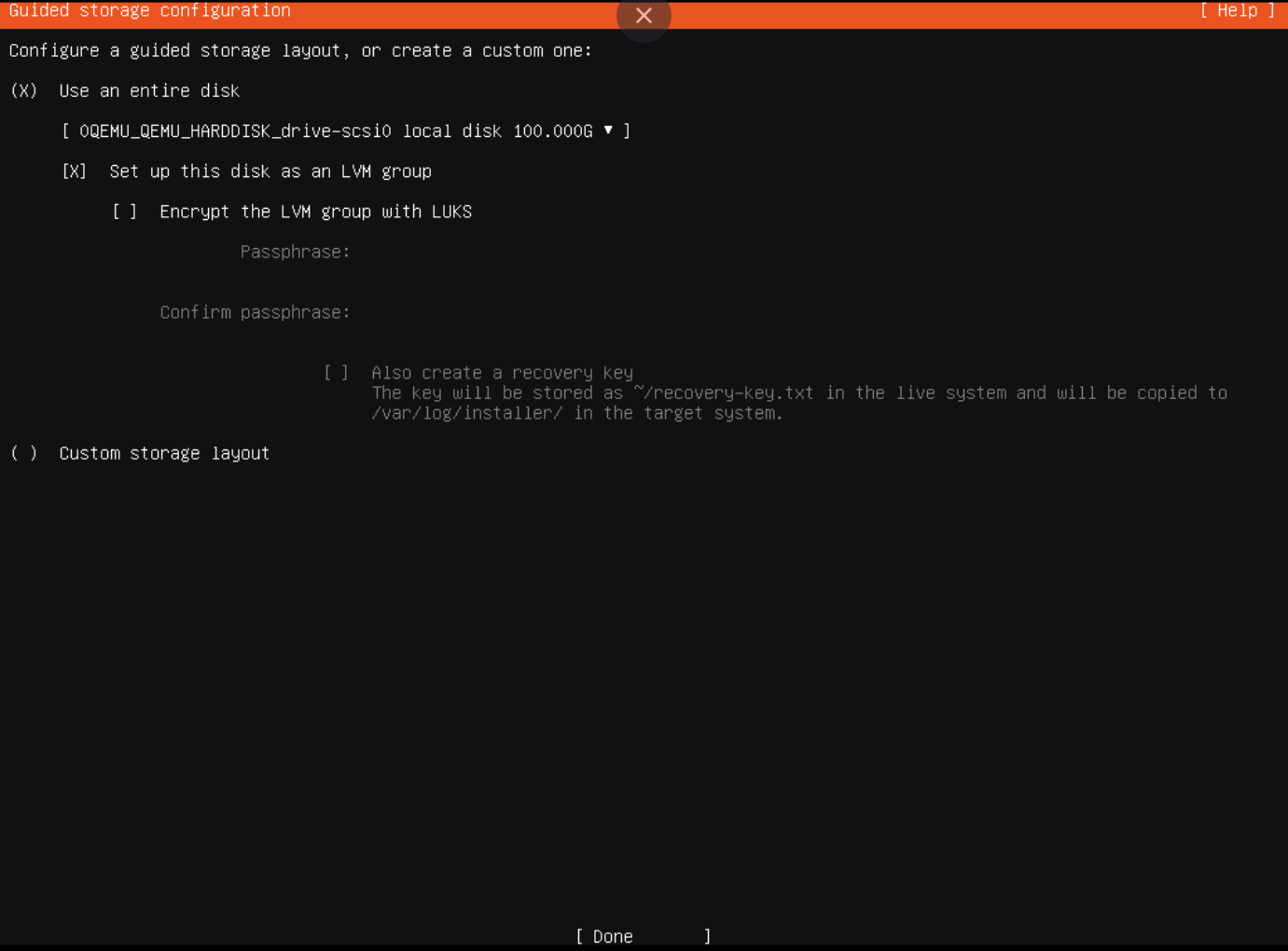Focus the Confirm passphrase input field
1288x951 pixels.
(x=560, y=312)
